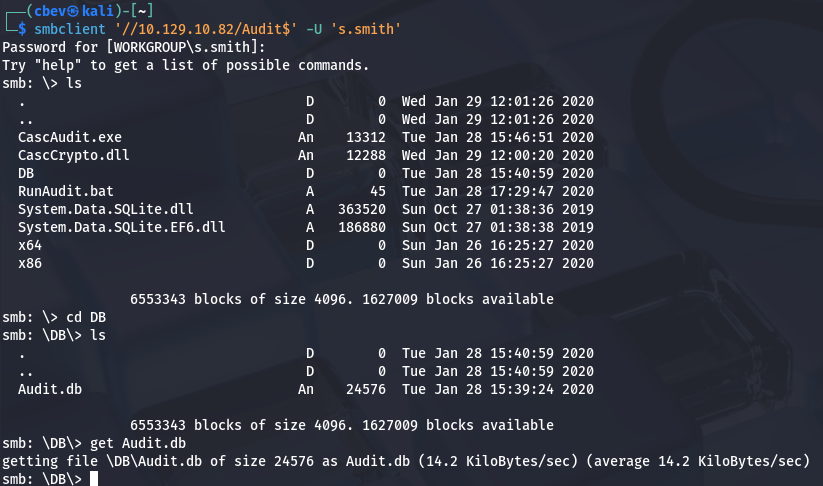Image resolution: width=823 pixels, height=486 pixels.
Task: Click the DB directory in first listing
Action: coord(26,173)
